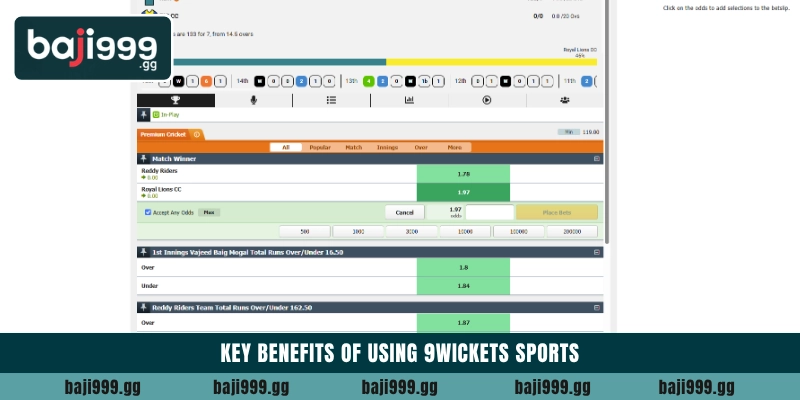This screenshot has width=800, height=400.
Task: Select Reddy Riders odds 1.78
Action: pos(463,174)
